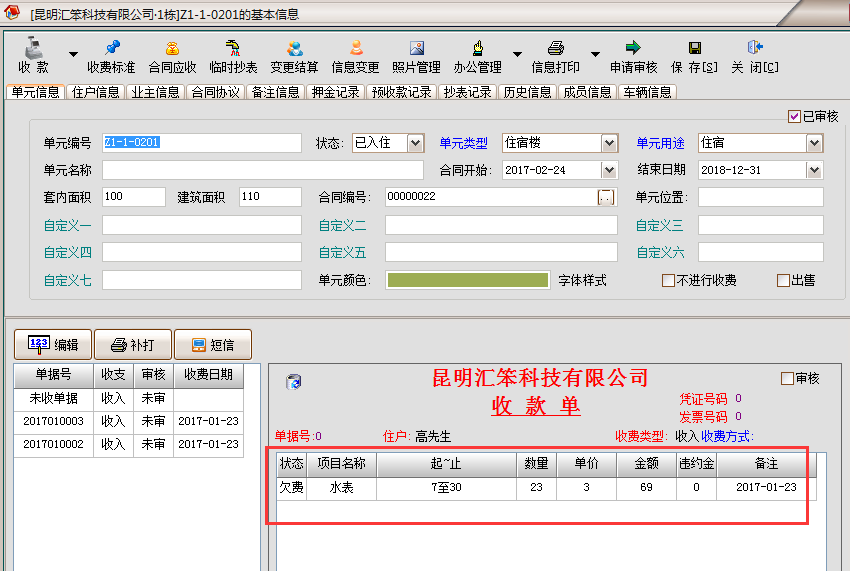Click the 信息打印 printer icon
This screenshot has width=850, height=571.
coord(556,48)
